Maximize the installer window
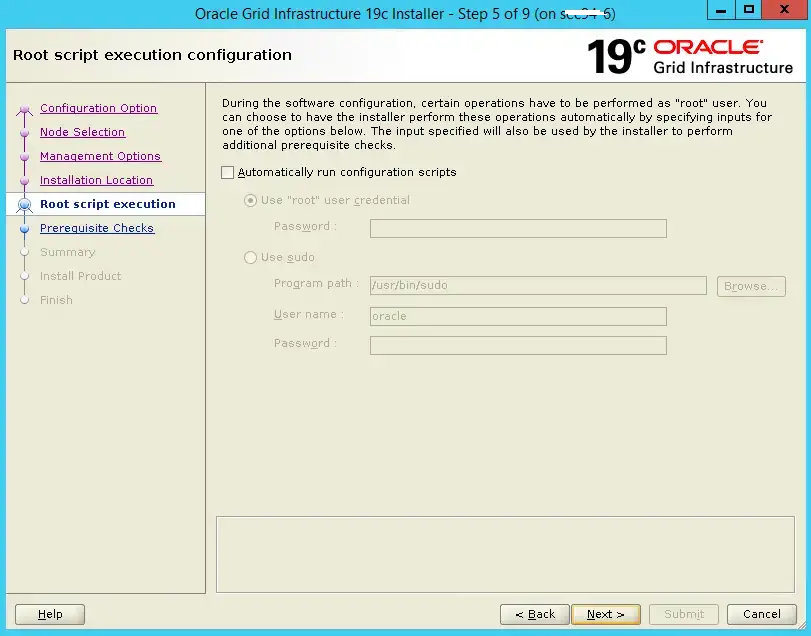This screenshot has width=811, height=636. [x=748, y=10]
